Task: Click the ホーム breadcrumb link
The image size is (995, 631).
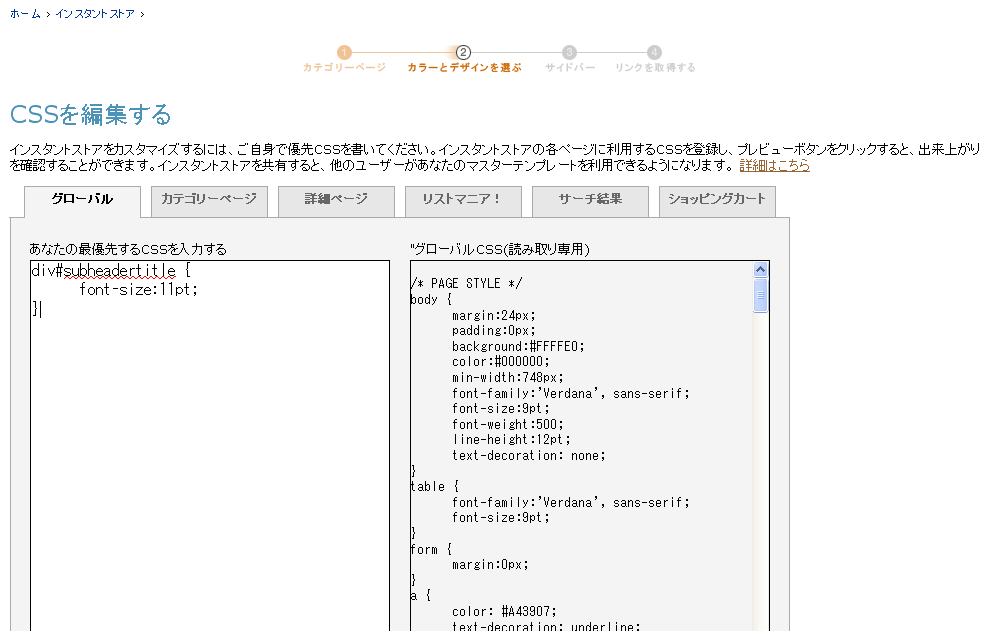Action: point(25,14)
